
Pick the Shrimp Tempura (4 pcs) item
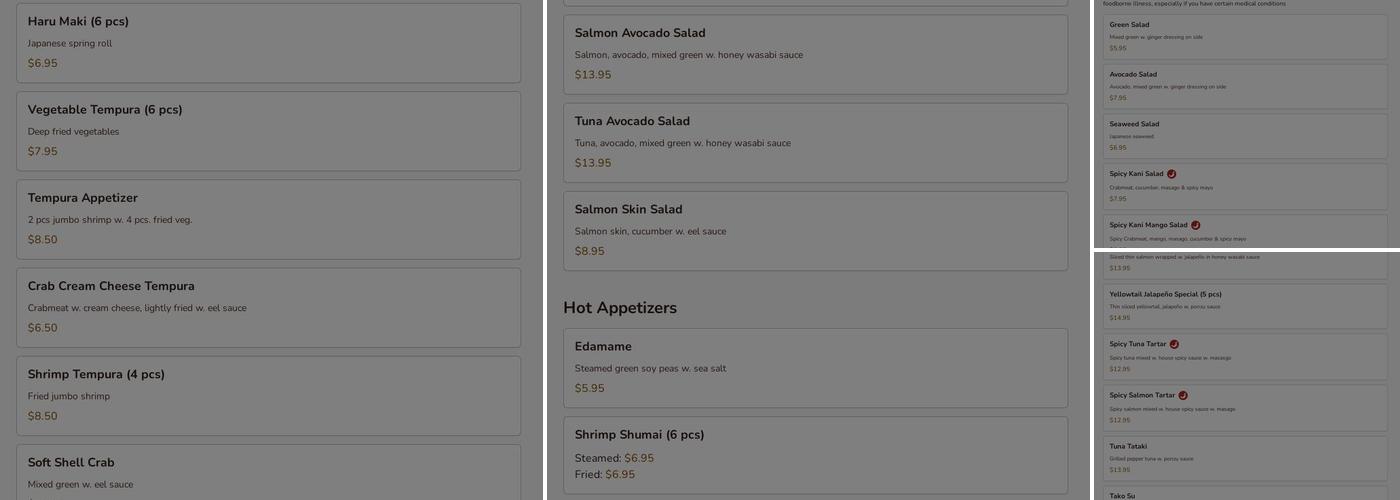pyautogui.click(x=268, y=395)
